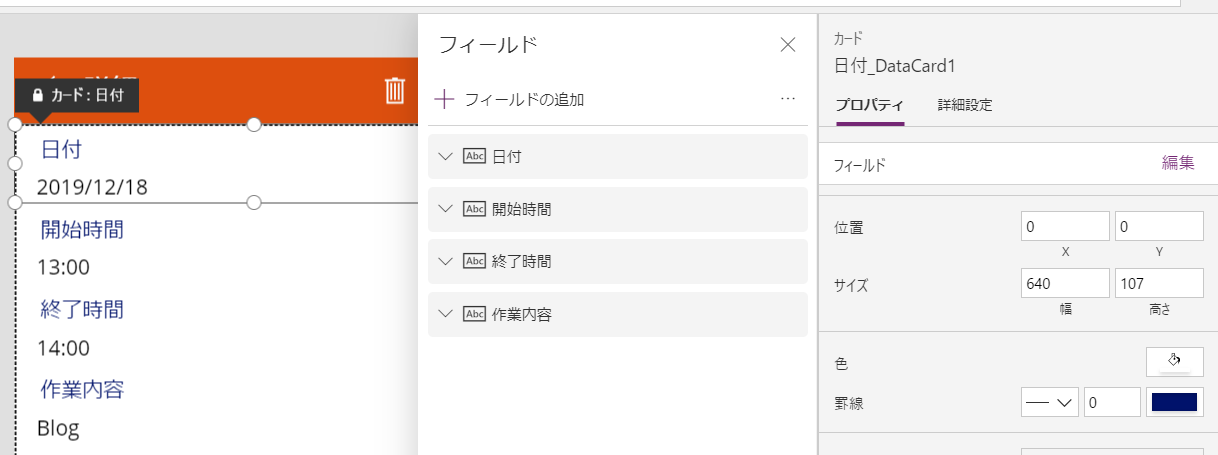
Task: Click the 幅 size input showing 640
Action: (1065, 284)
